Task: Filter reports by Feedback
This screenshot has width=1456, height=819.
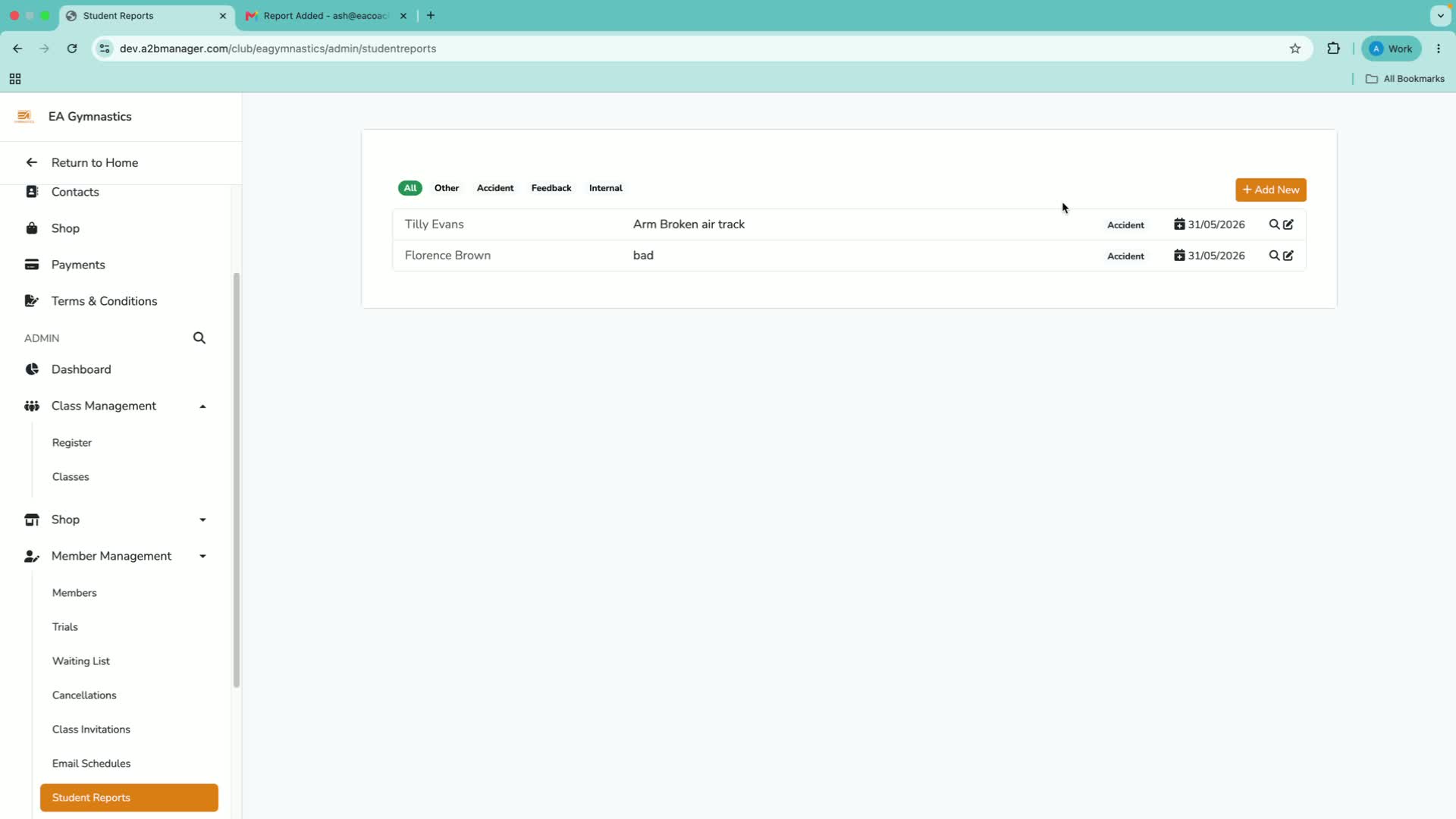Action: (x=551, y=188)
